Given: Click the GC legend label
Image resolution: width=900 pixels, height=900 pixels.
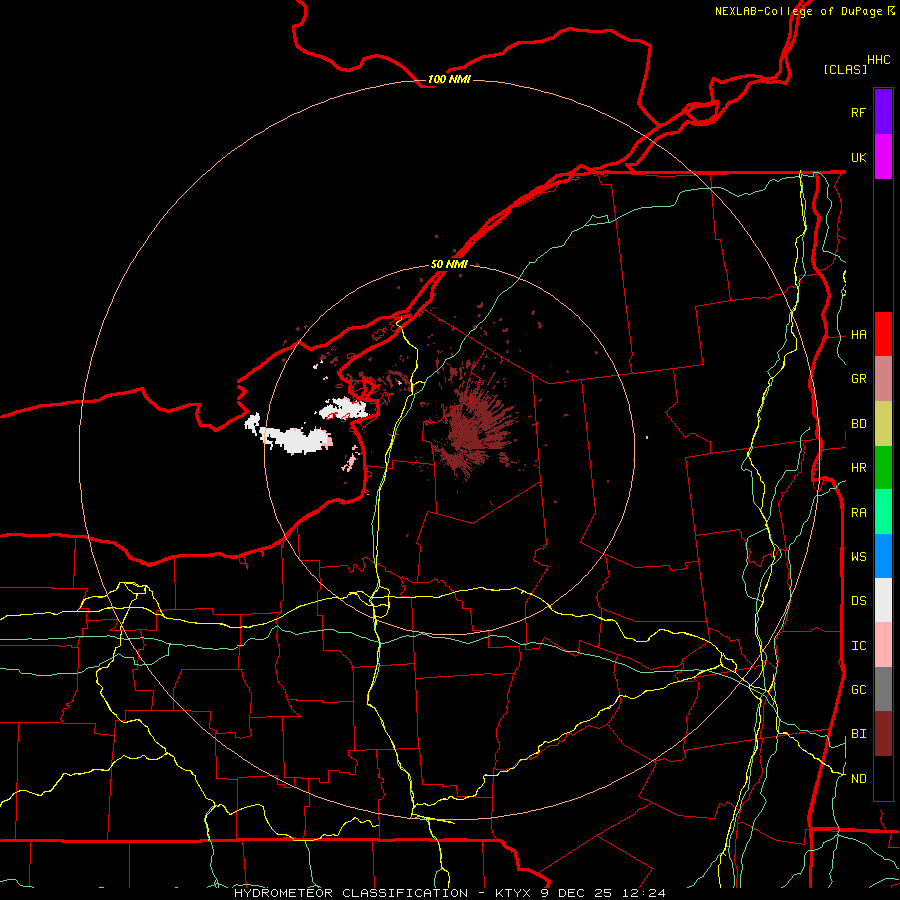Looking at the screenshot, I should tap(859, 690).
